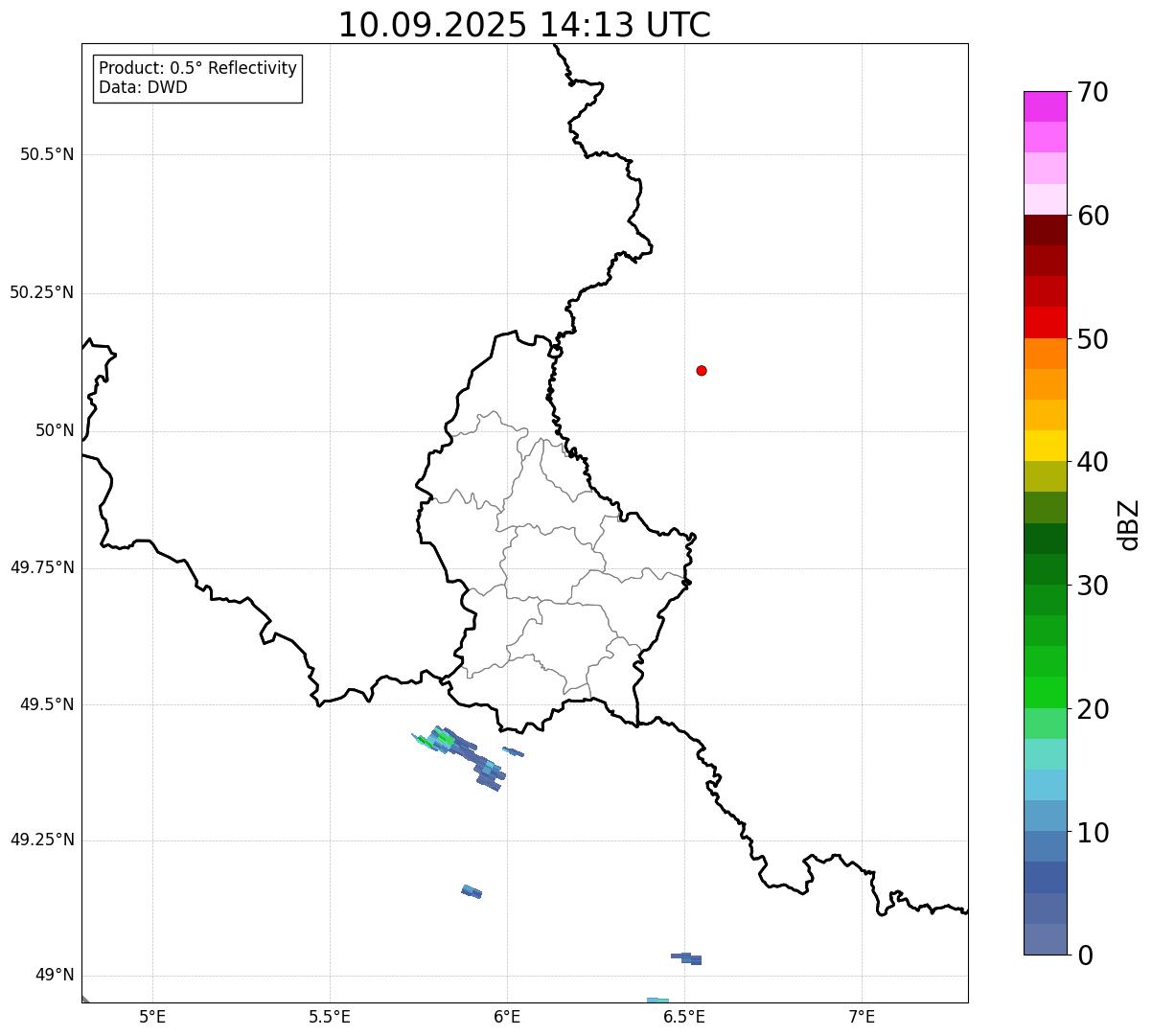This screenshot has height=1036, width=1152.
Task: Click the 6°E longitude label
Action: point(507,1017)
